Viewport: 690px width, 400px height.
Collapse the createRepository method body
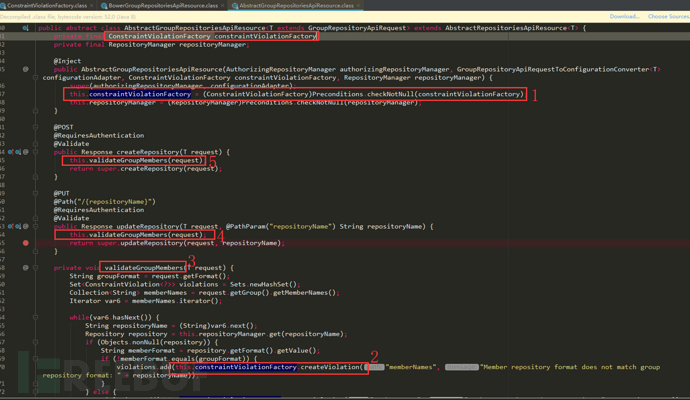click(35, 152)
